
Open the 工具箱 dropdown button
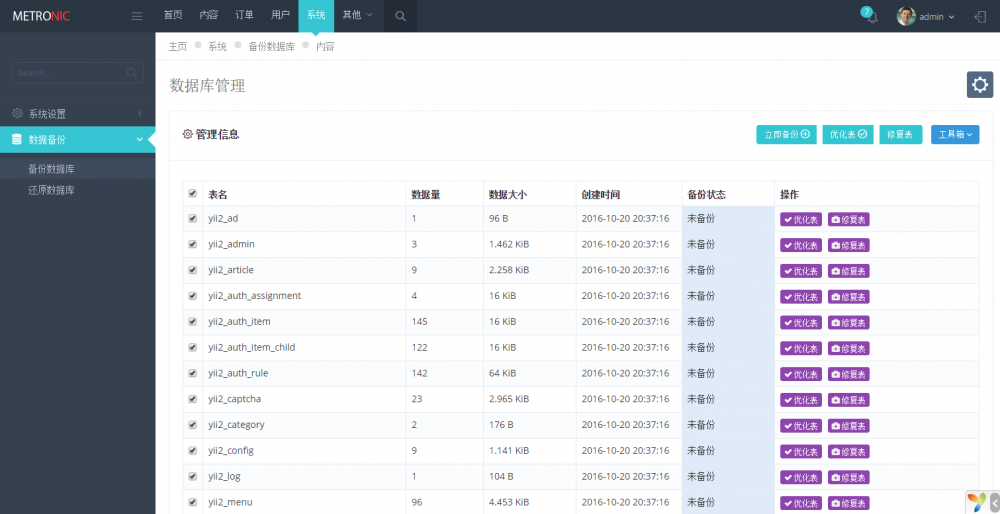click(955, 135)
